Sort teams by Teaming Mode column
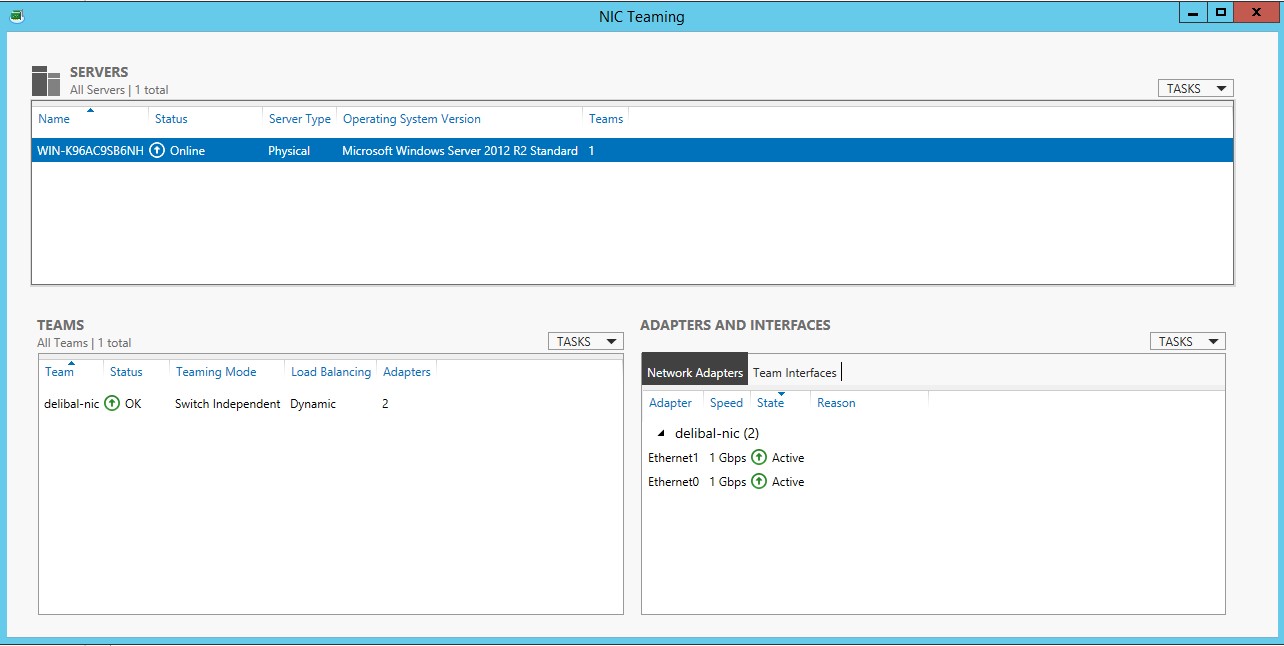The height and width of the screenshot is (646, 1284). pos(216,372)
